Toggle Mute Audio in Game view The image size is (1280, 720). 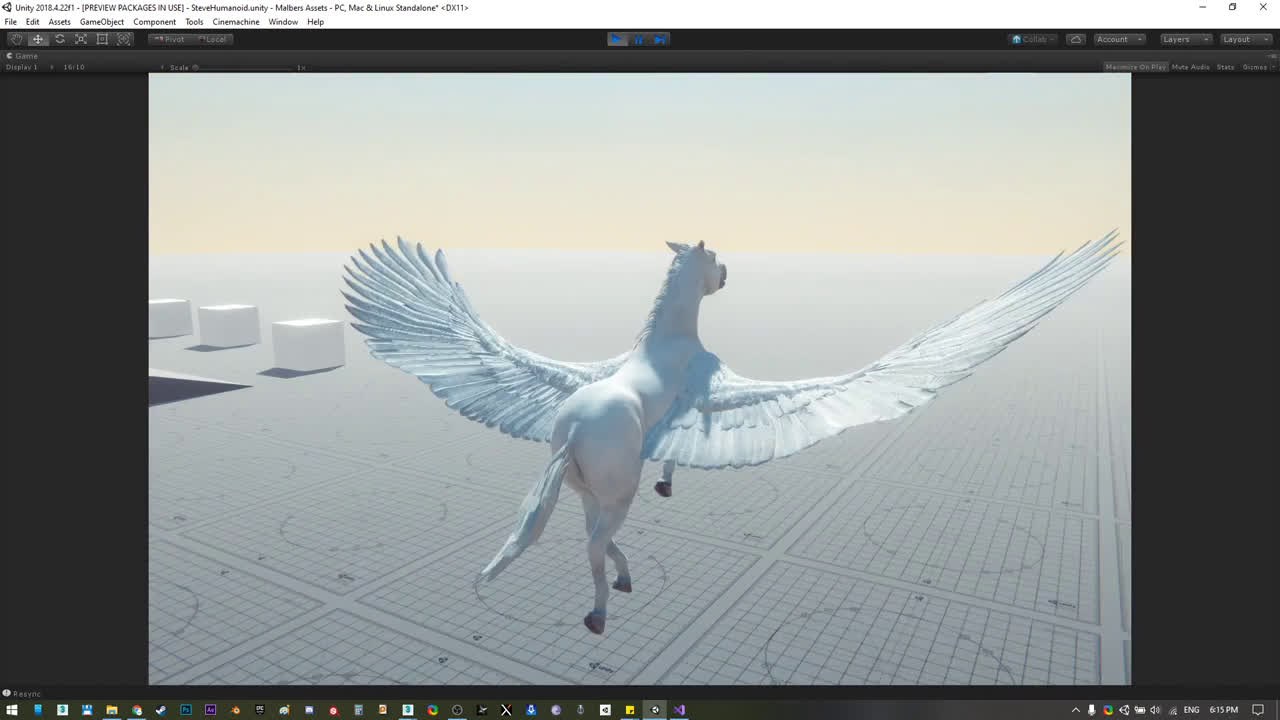pos(1190,67)
